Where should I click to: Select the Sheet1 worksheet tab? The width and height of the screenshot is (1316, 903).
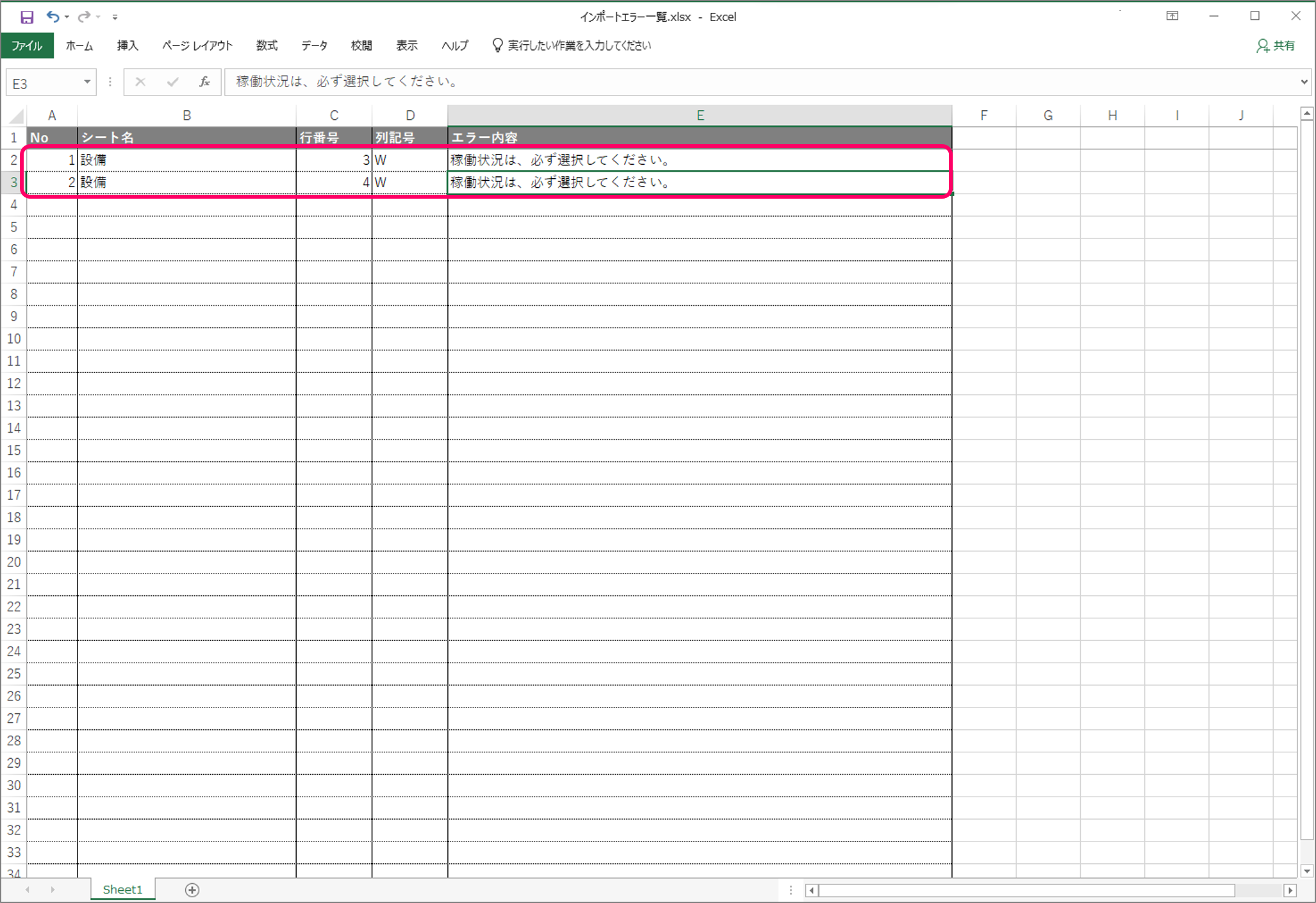pos(122,890)
